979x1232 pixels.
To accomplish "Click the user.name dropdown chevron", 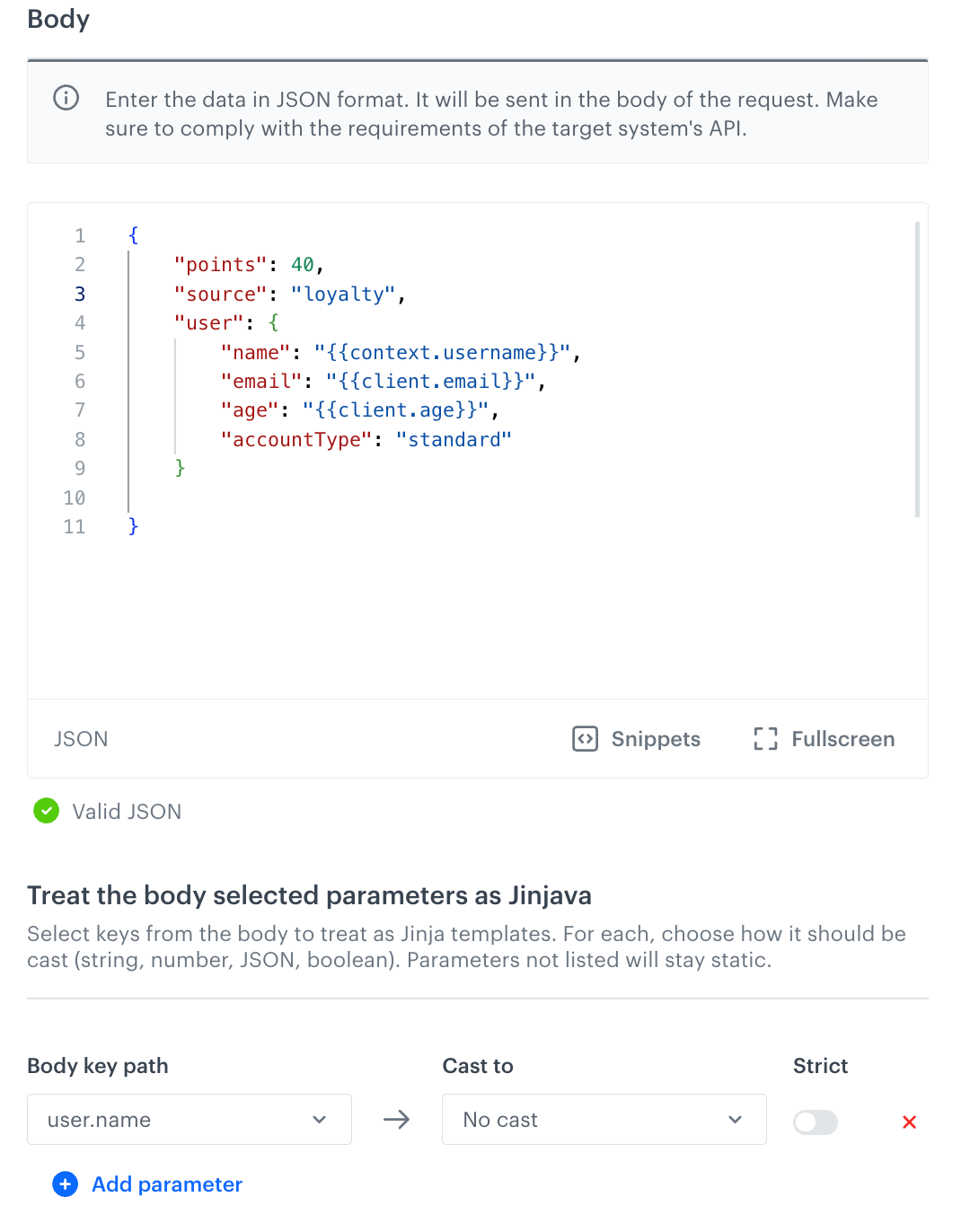I will click(319, 1120).
